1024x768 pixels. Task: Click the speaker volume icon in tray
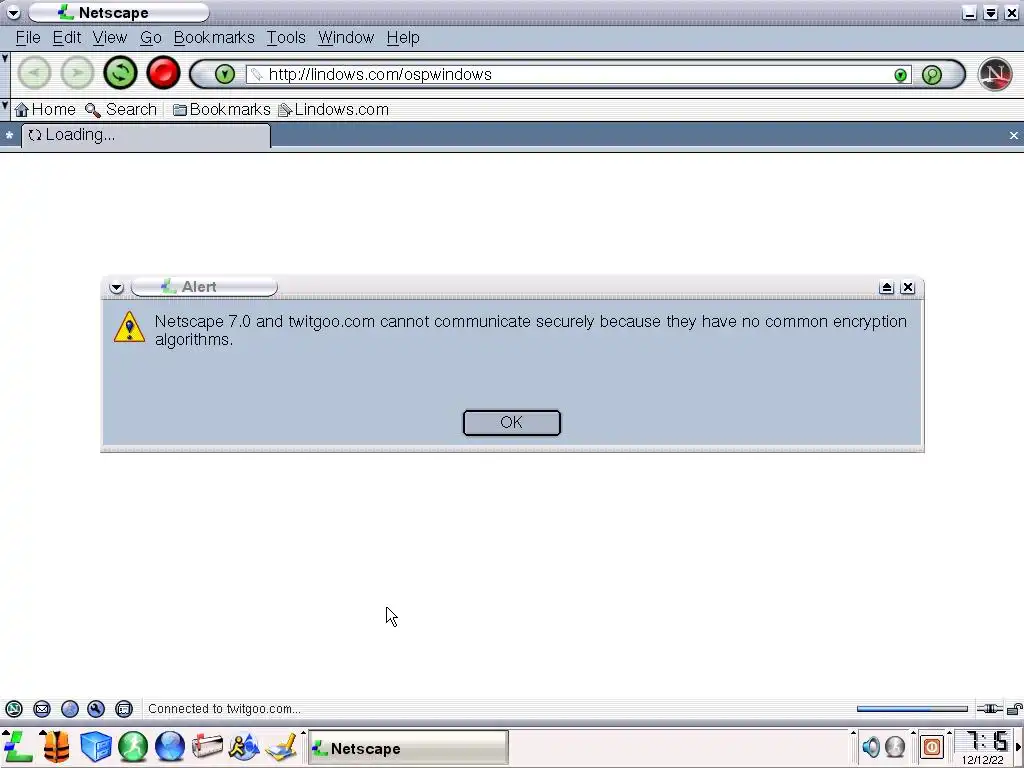click(x=871, y=746)
